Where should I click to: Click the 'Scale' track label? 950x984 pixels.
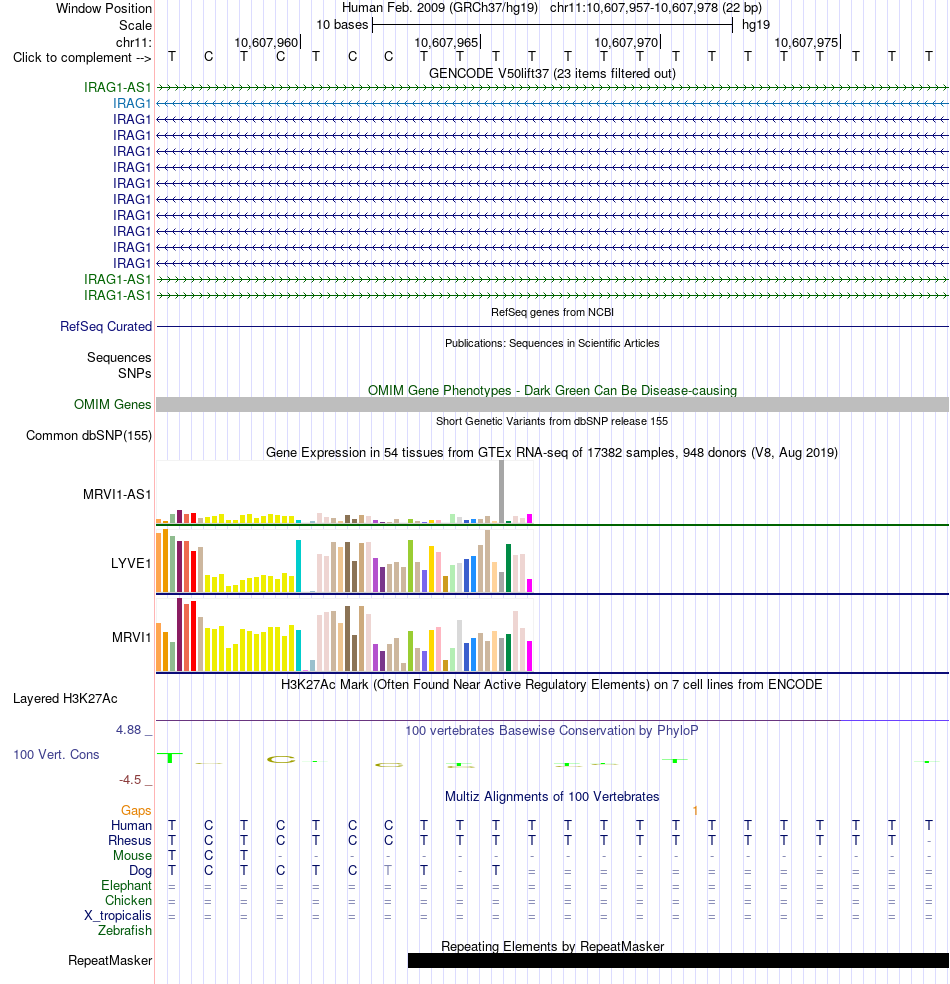coord(136,26)
